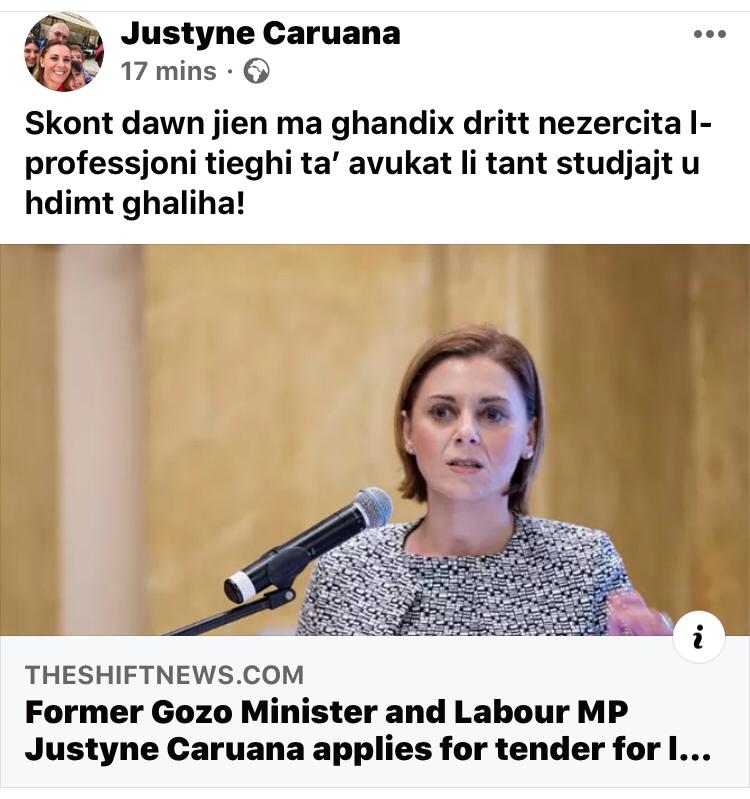The image size is (750, 799).
Task: Open the article preview image
Action: [x=375, y=440]
